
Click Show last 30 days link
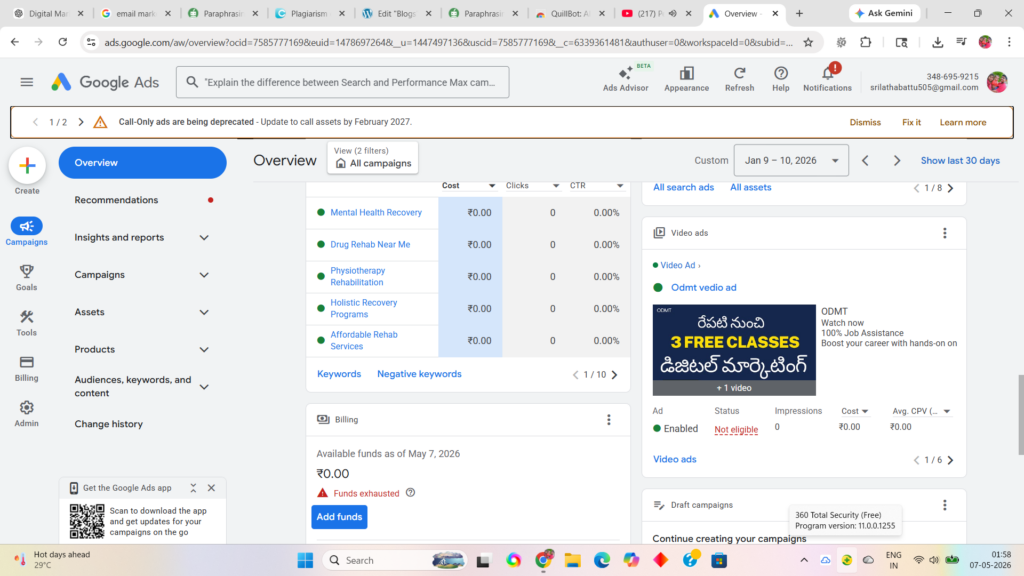pos(960,161)
